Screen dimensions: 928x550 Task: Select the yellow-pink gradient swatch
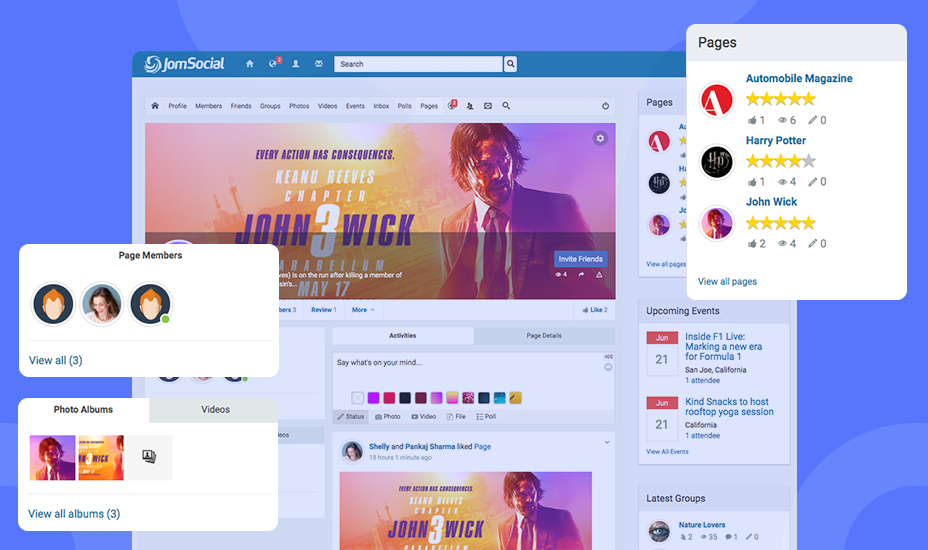(452, 398)
